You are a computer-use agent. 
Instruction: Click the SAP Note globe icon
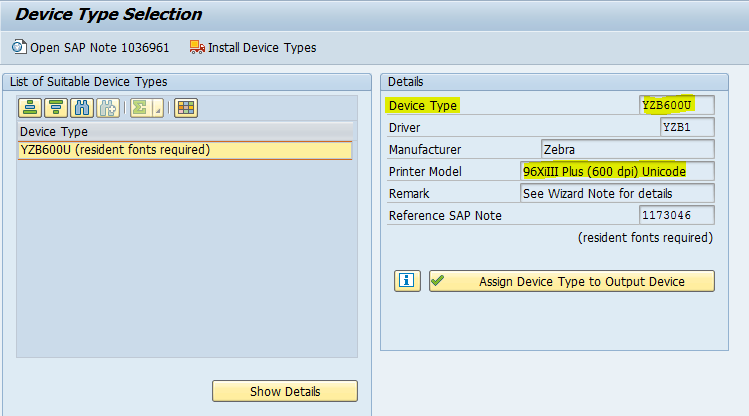19,47
